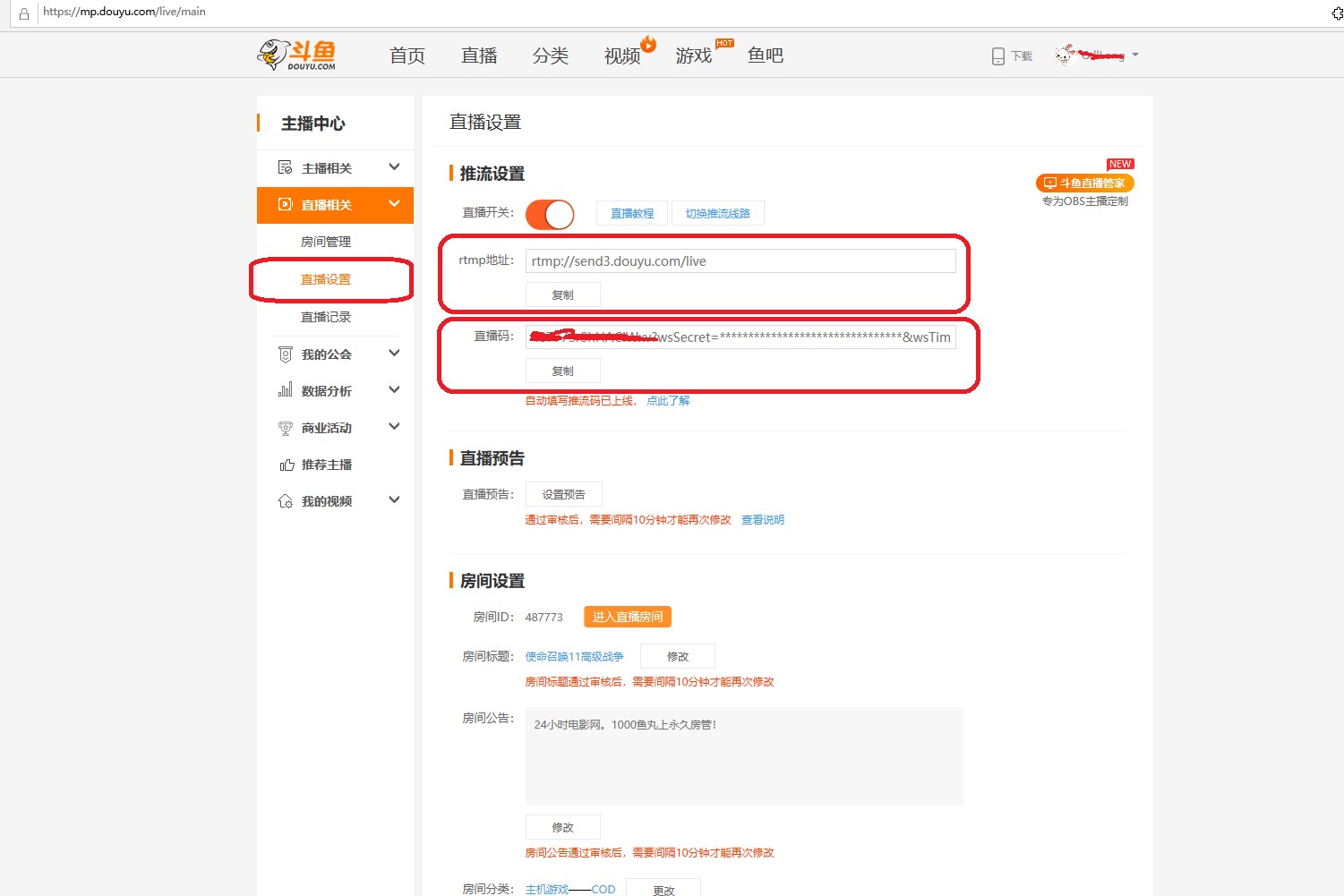Open 分类 in top navigation

(x=551, y=55)
